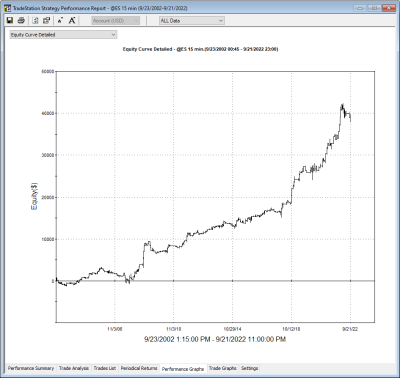Switch to the Settings tab

coord(250,368)
